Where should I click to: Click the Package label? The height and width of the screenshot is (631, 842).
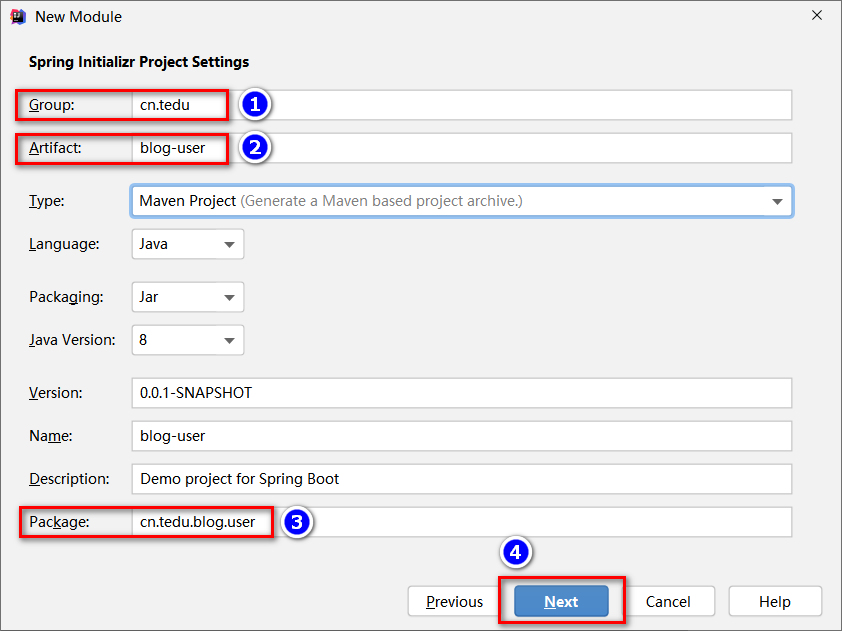(x=59, y=521)
